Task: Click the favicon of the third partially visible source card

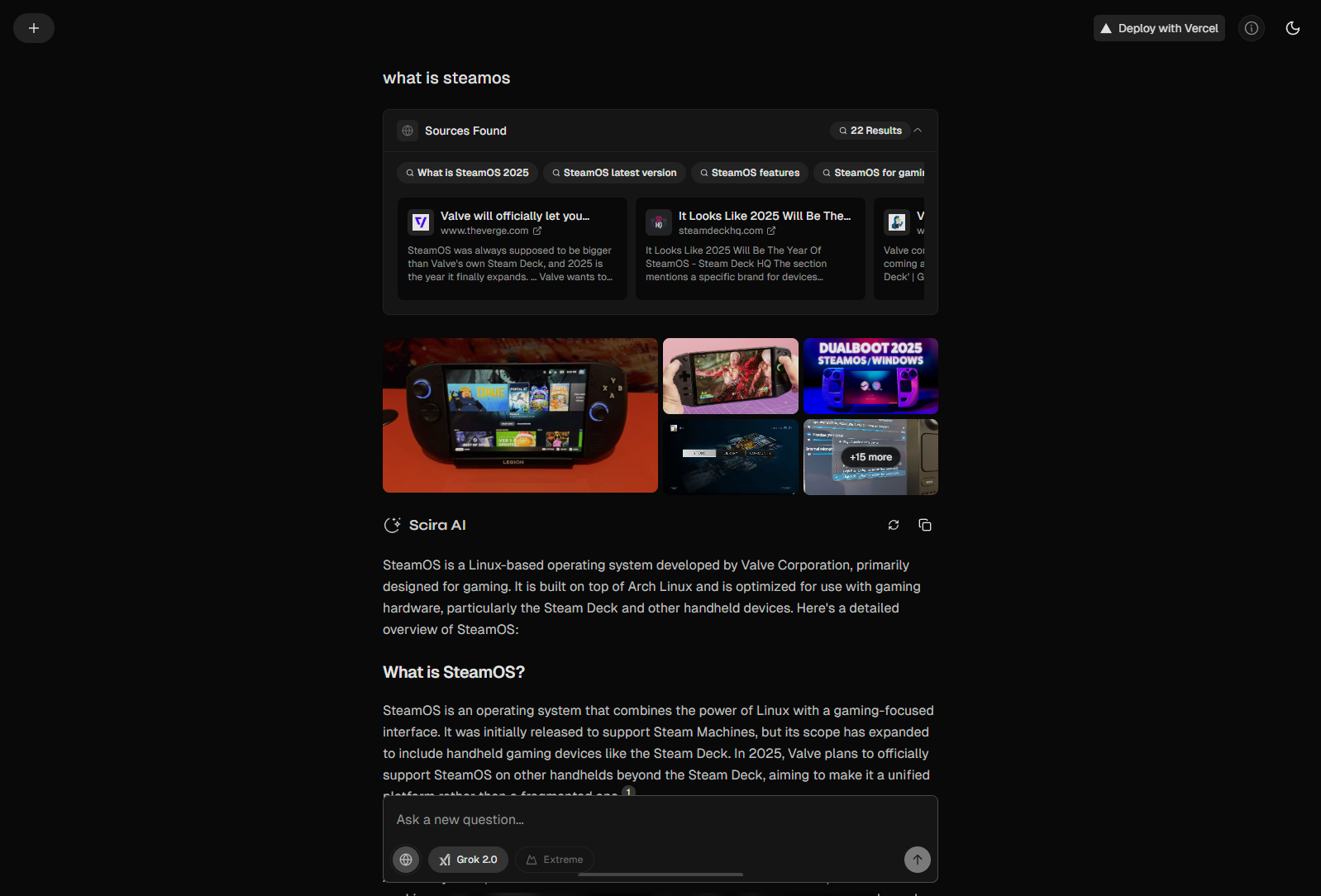Action: point(897,222)
